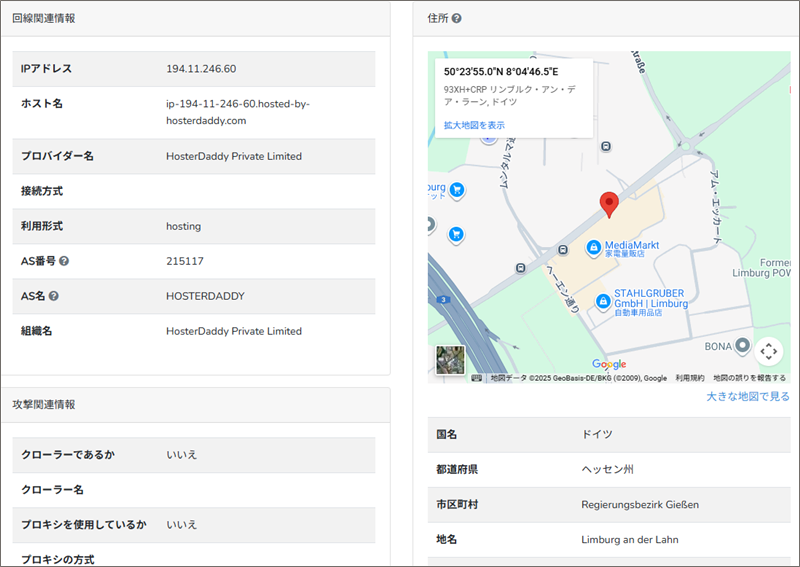Viewport: 800px width, 567px height.
Task: Click the STAHLGRUBER GmbH shop marker icon
Action: coord(602,300)
